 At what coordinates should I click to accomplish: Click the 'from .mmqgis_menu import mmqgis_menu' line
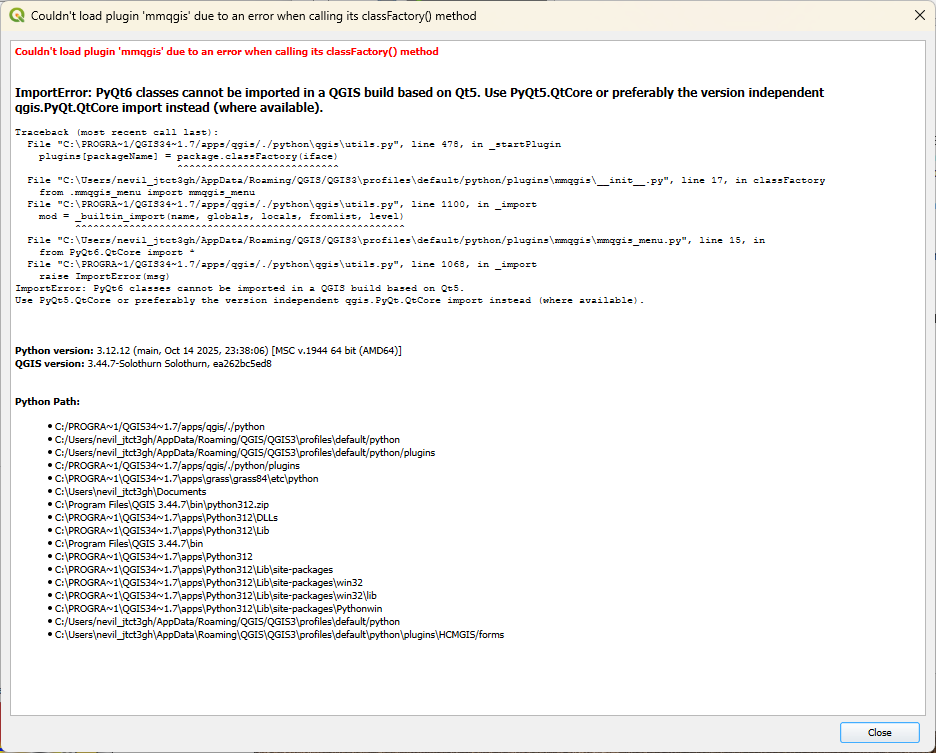(x=147, y=192)
